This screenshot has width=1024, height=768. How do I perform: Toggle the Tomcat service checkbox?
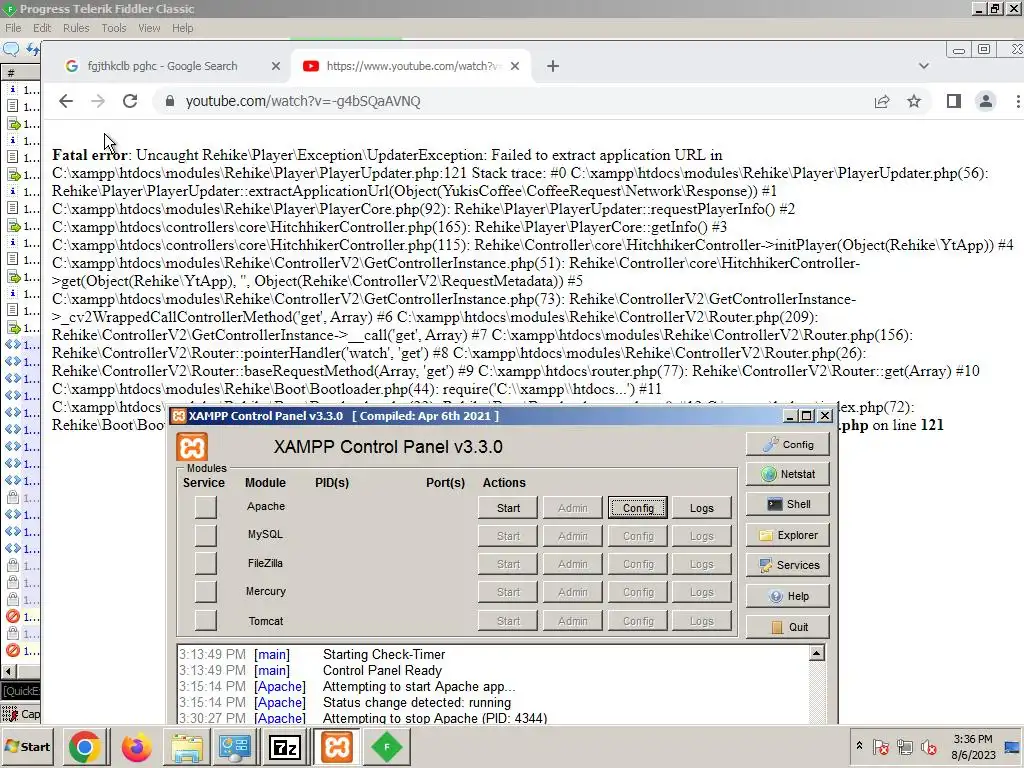click(x=205, y=620)
